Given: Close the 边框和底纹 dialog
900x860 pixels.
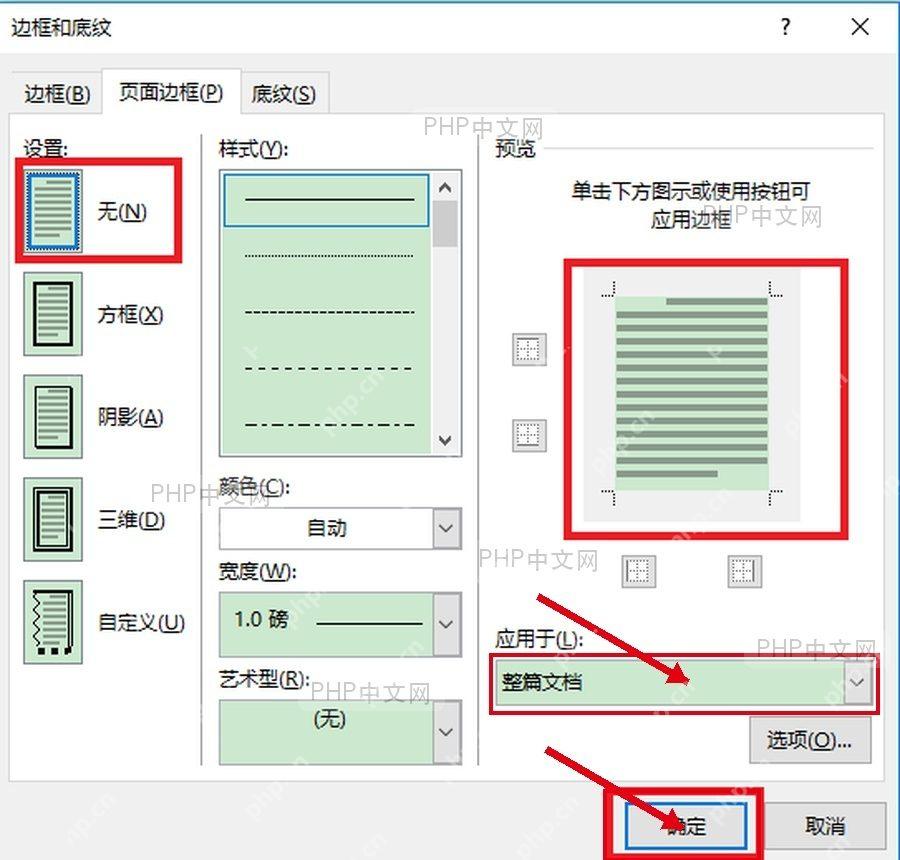Looking at the screenshot, I should coord(860,26).
